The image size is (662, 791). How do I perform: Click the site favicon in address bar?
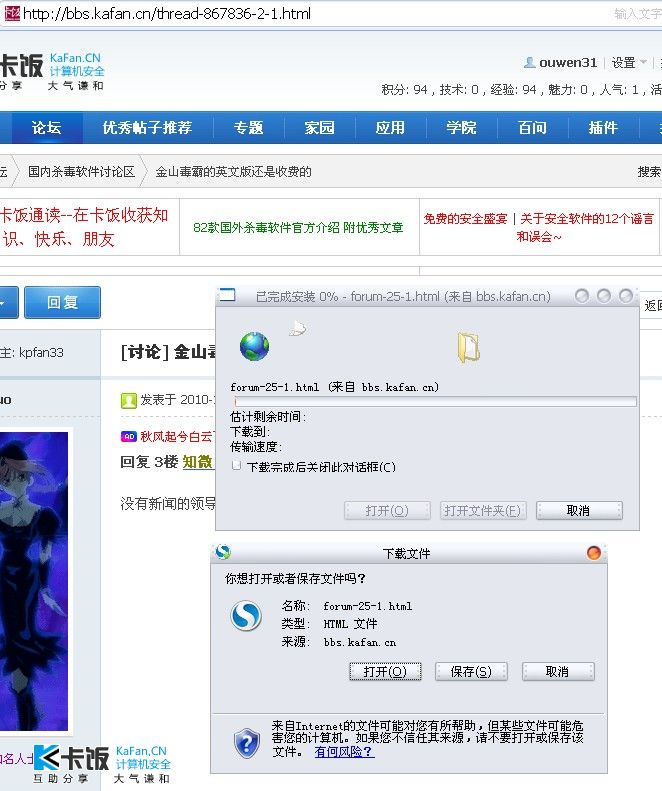[x=12, y=13]
